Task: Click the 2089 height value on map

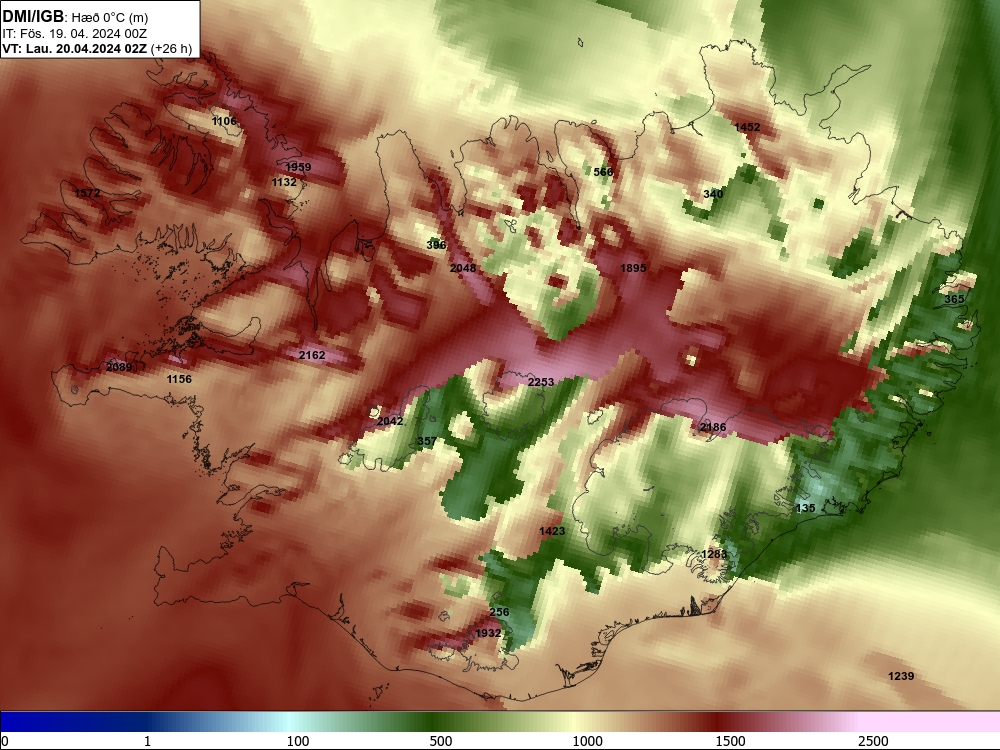Action: point(119,367)
